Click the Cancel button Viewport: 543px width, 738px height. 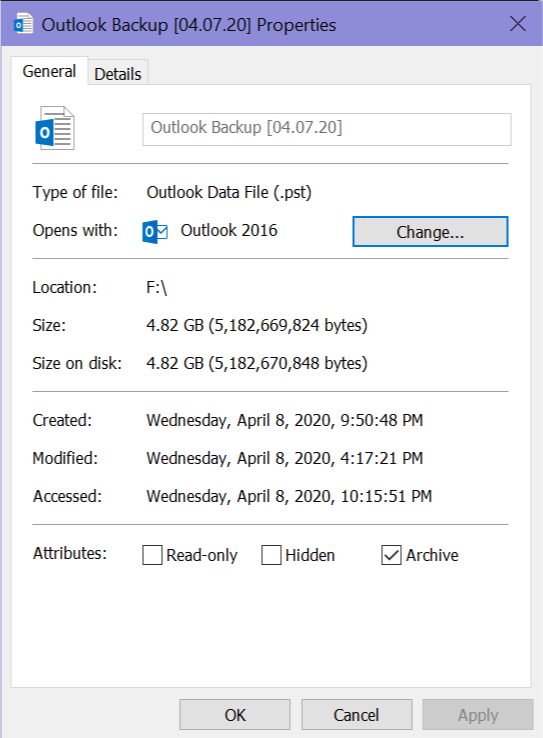356,714
